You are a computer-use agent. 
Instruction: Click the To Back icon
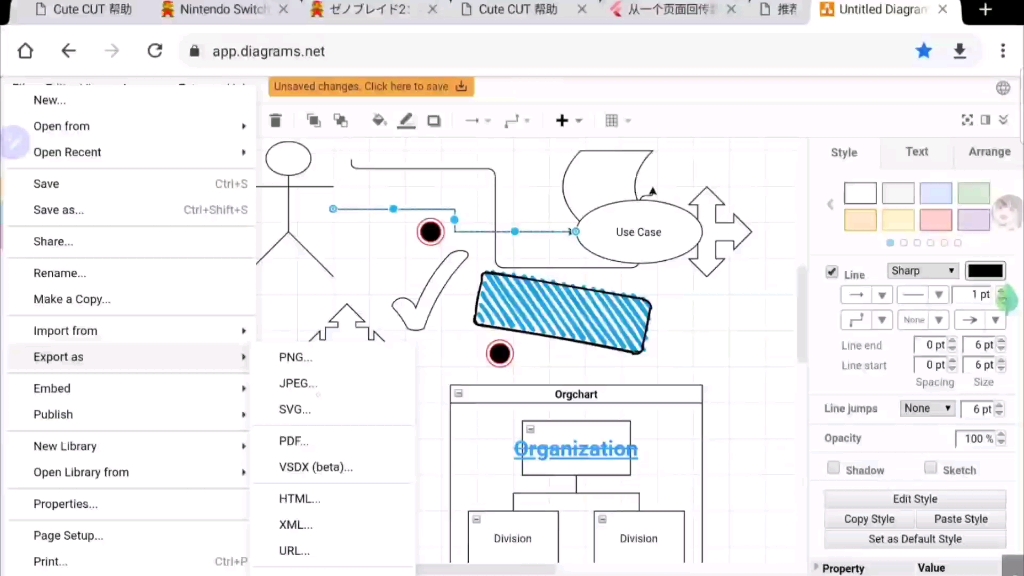pyautogui.click(x=340, y=120)
